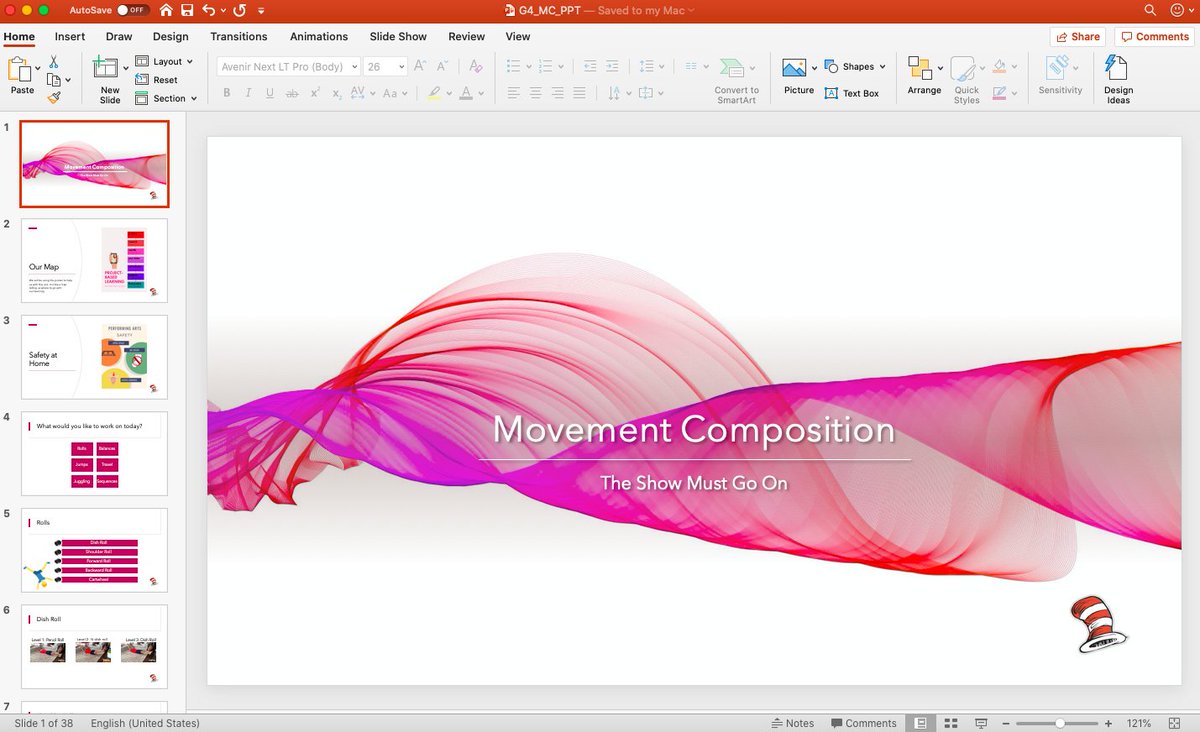Viewport: 1200px width, 732px height.
Task: Start slide show from status bar icon
Action: coord(982,723)
